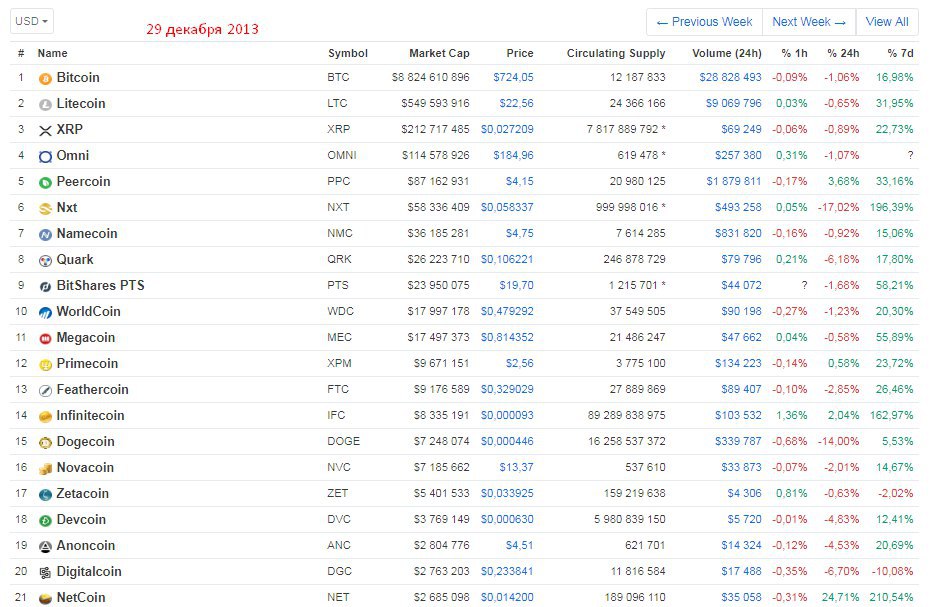Sort by Volume (24h) column header
The image size is (943, 607).
[726, 53]
